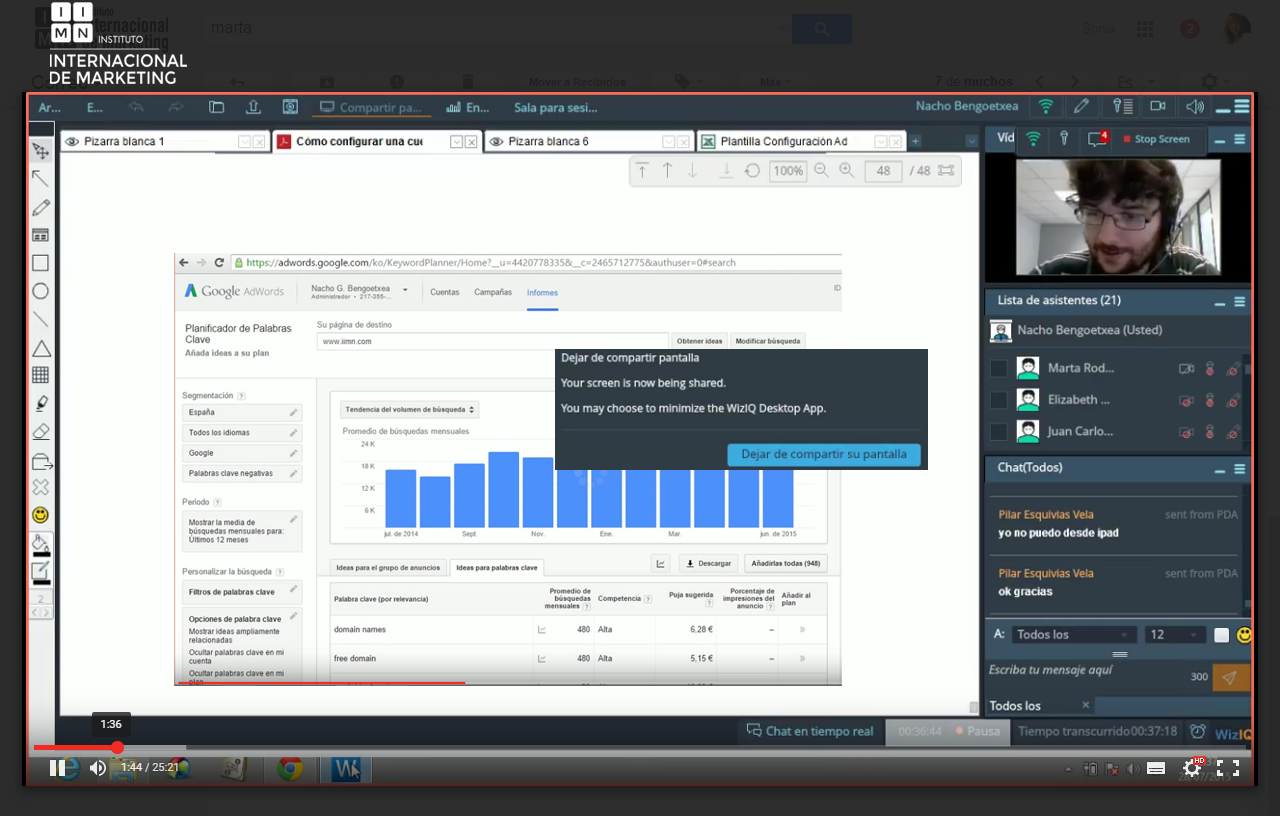The image size is (1280, 816).
Task: Open Chat(Todos) panel menu icon
Action: 1240,469
